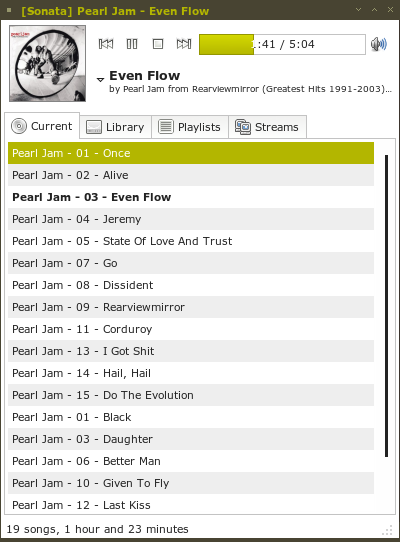Open the volume speaker icon
The image size is (400, 542).
click(x=379, y=44)
